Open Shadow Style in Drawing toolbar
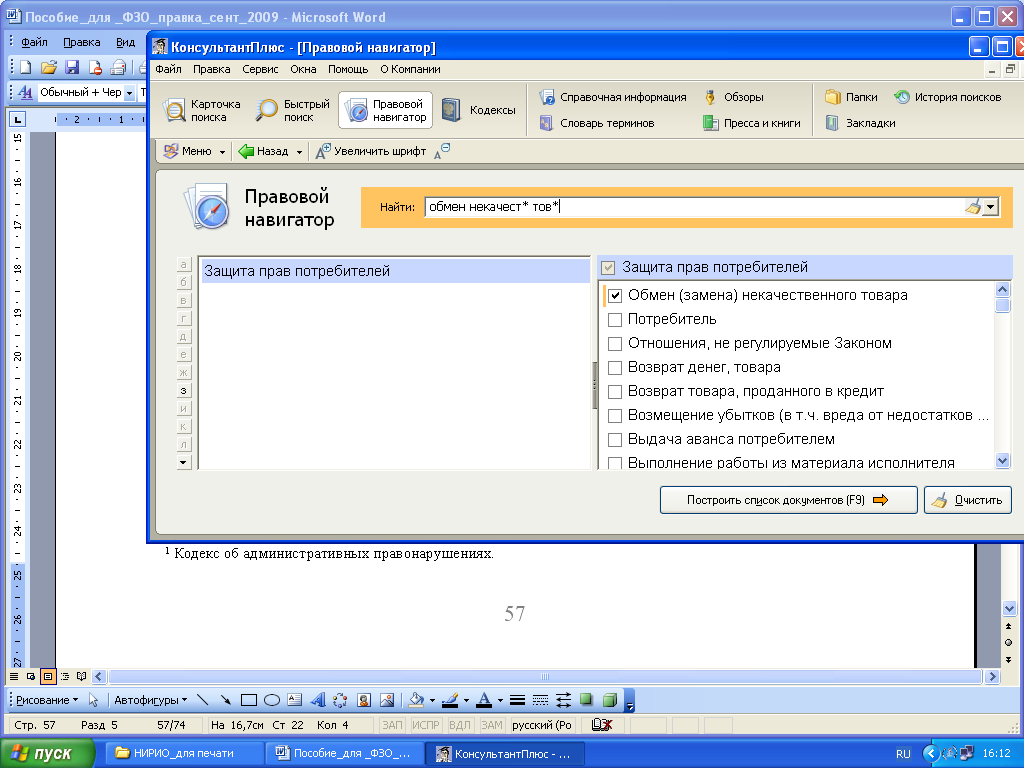 pos(586,700)
